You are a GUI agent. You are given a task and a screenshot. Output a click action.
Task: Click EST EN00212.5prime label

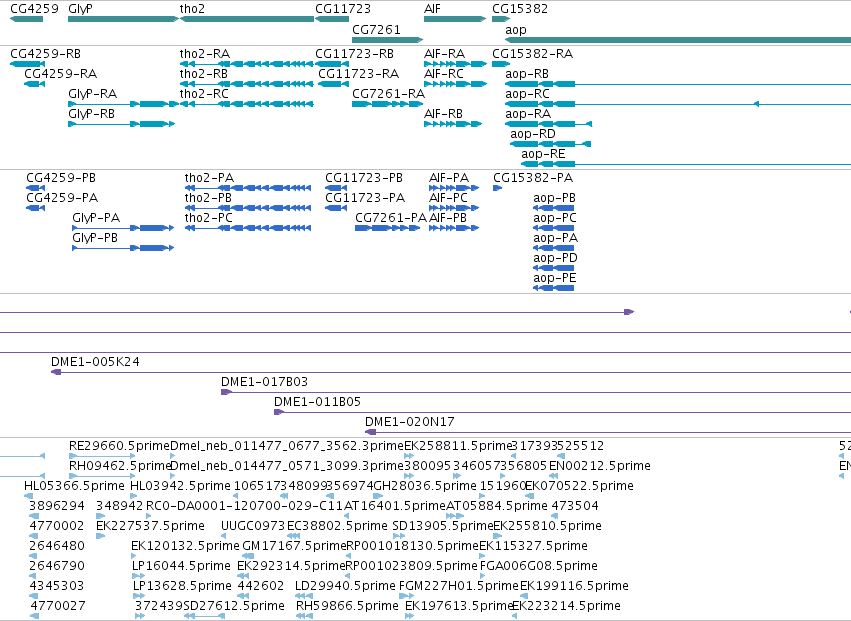(x=600, y=466)
